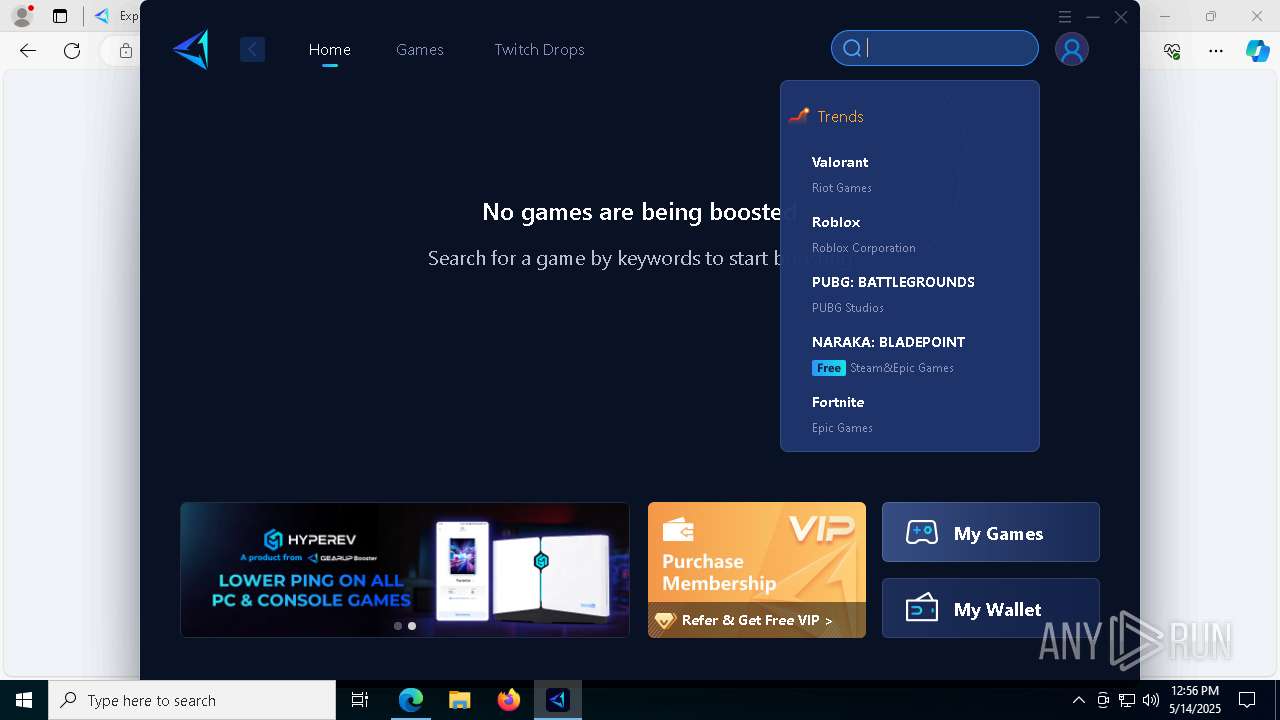Focus the game search field
The height and width of the screenshot is (720, 1280).
(935, 48)
